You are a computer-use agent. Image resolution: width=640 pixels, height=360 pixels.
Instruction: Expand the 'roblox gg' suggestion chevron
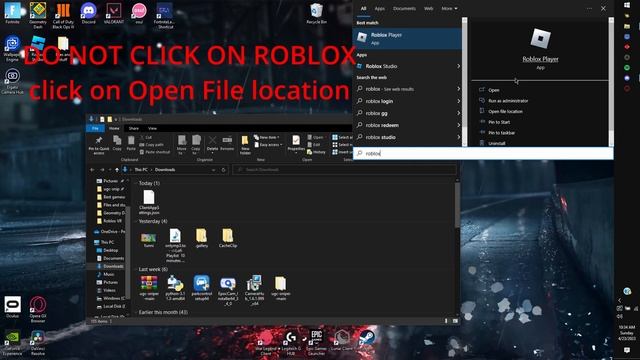(458, 113)
